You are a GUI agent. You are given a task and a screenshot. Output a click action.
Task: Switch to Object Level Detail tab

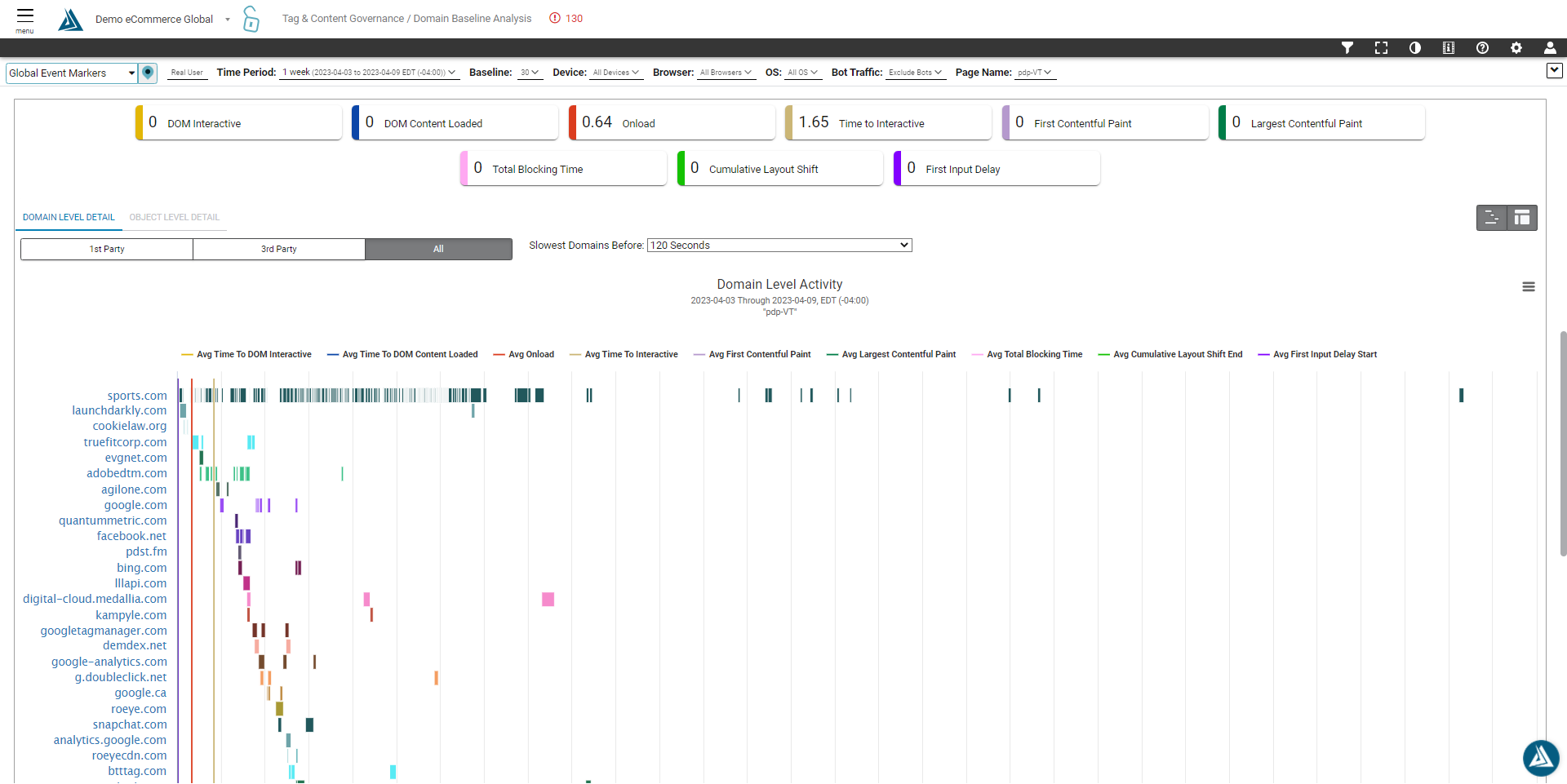click(x=175, y=217)
